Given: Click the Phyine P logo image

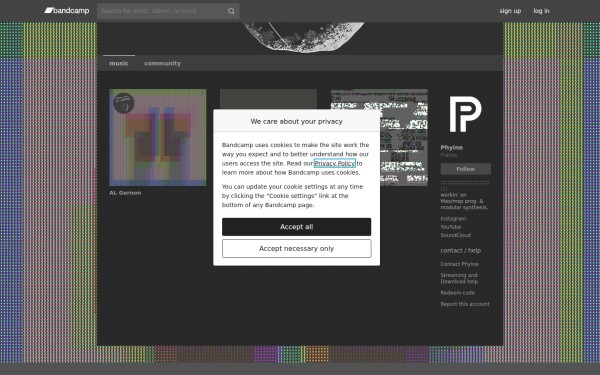Looking at the screenshot, I should [465, 114].
